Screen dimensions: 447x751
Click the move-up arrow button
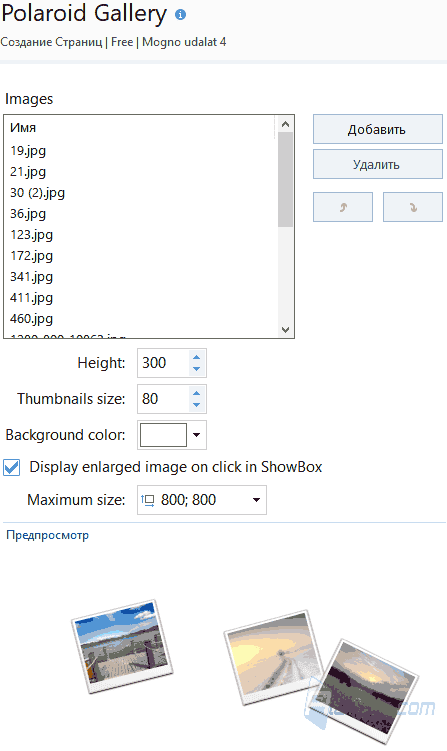point(343,207)
